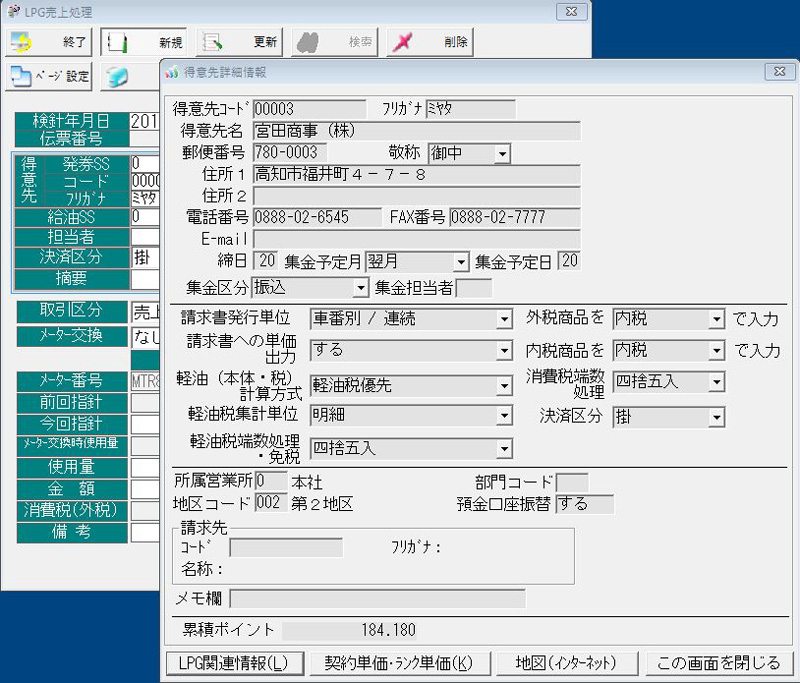Expand the 消費税端数処理 dropdown

pyautogui.click(x=715, y=382)
